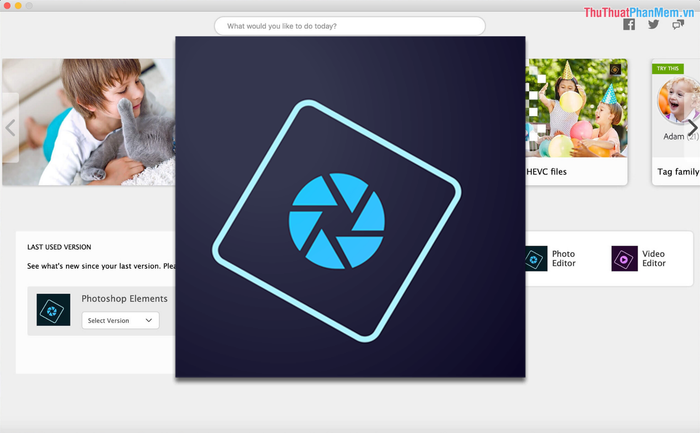
Task: Click 'See what's new since your last version' text
Action: 101,266
